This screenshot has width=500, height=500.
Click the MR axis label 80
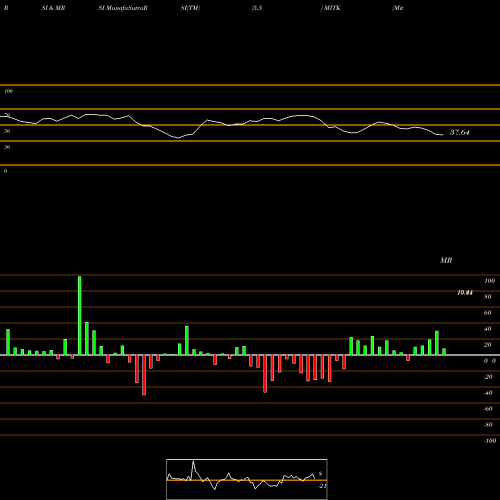(488, 297)
